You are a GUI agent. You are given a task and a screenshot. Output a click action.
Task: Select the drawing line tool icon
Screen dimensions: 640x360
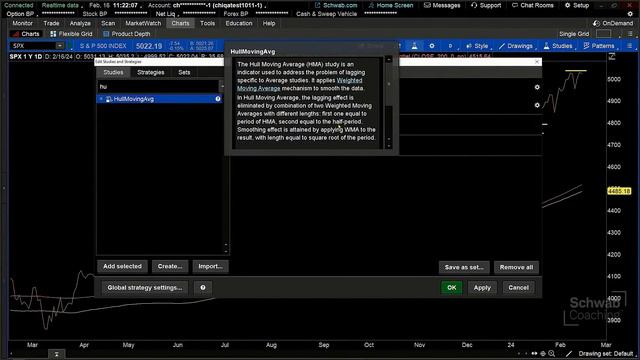pyautogui.click(x=569, y=353)
